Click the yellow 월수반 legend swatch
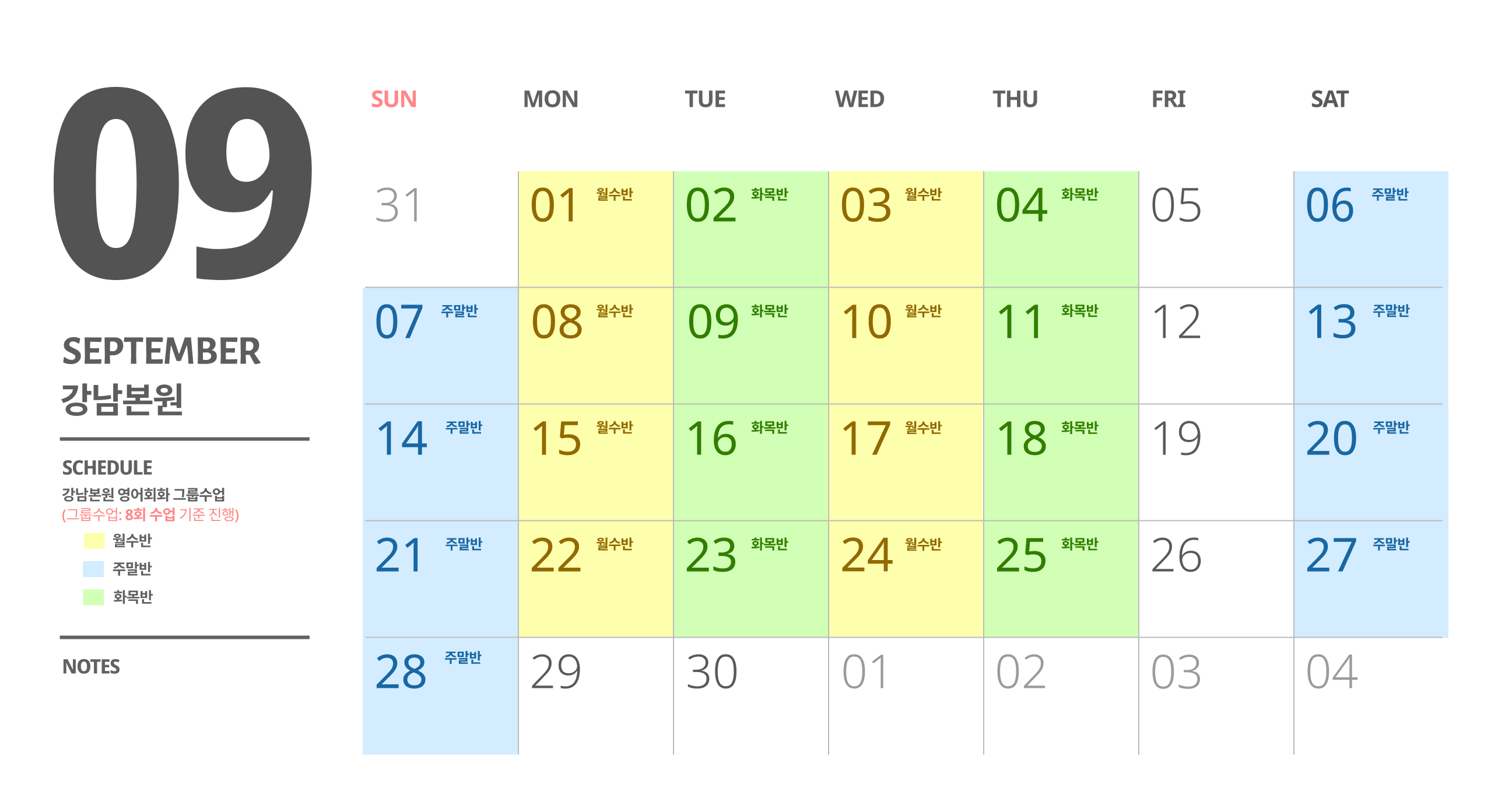 (x=94, y=541)
